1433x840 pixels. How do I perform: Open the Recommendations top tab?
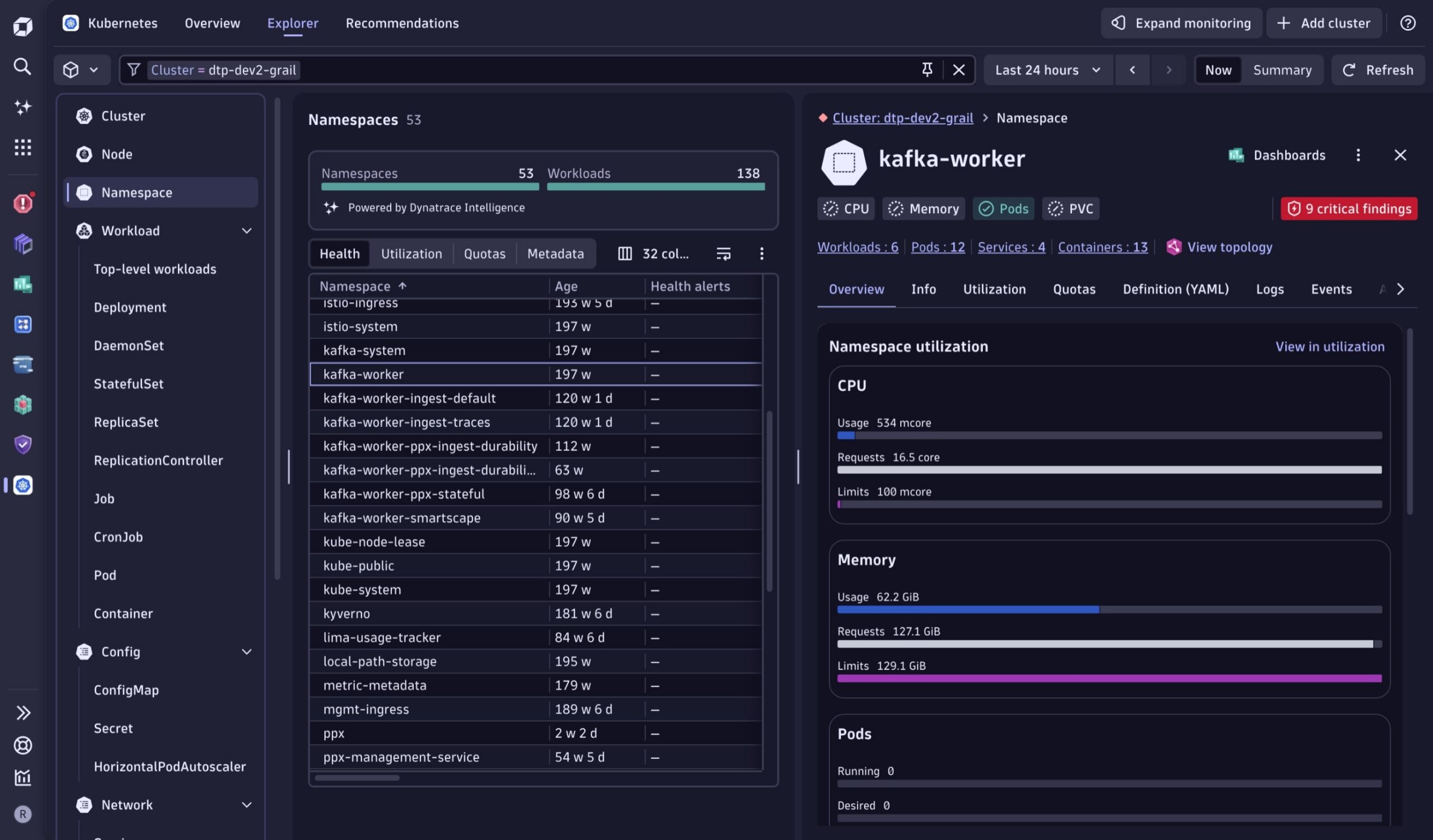click(x=402, y=24)
